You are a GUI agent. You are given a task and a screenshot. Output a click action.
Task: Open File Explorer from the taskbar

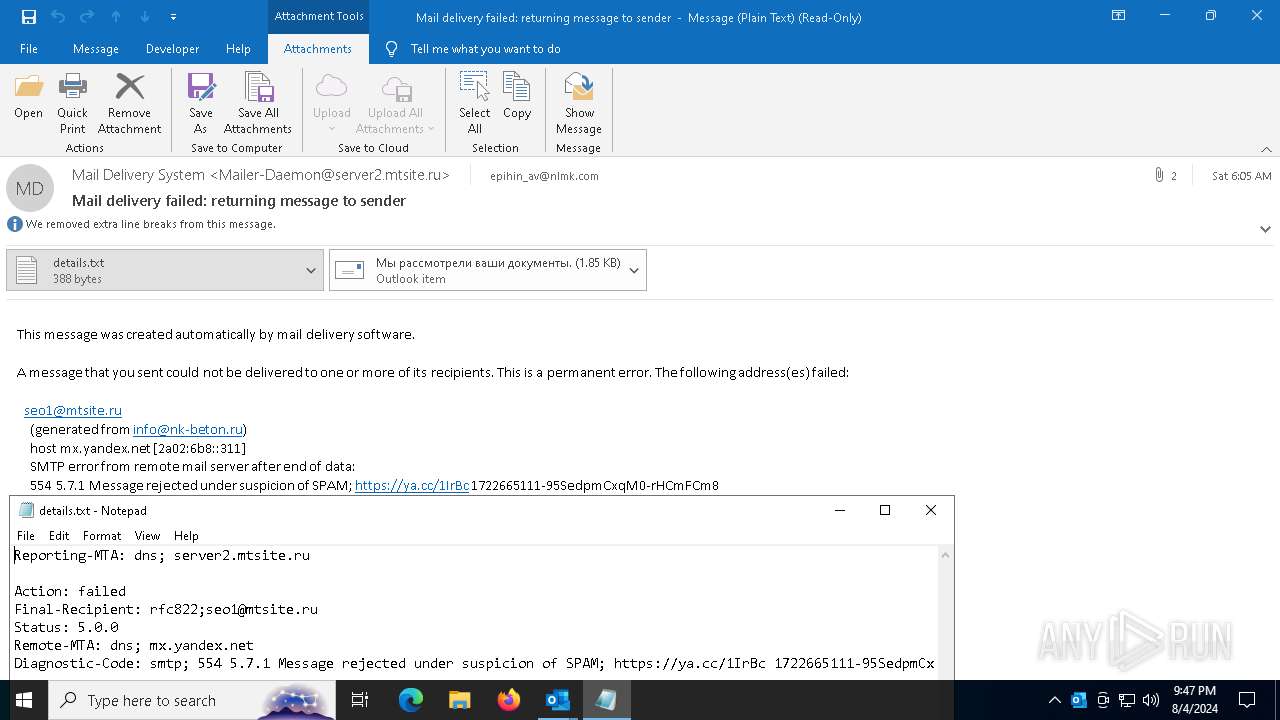tap(460, 700)
